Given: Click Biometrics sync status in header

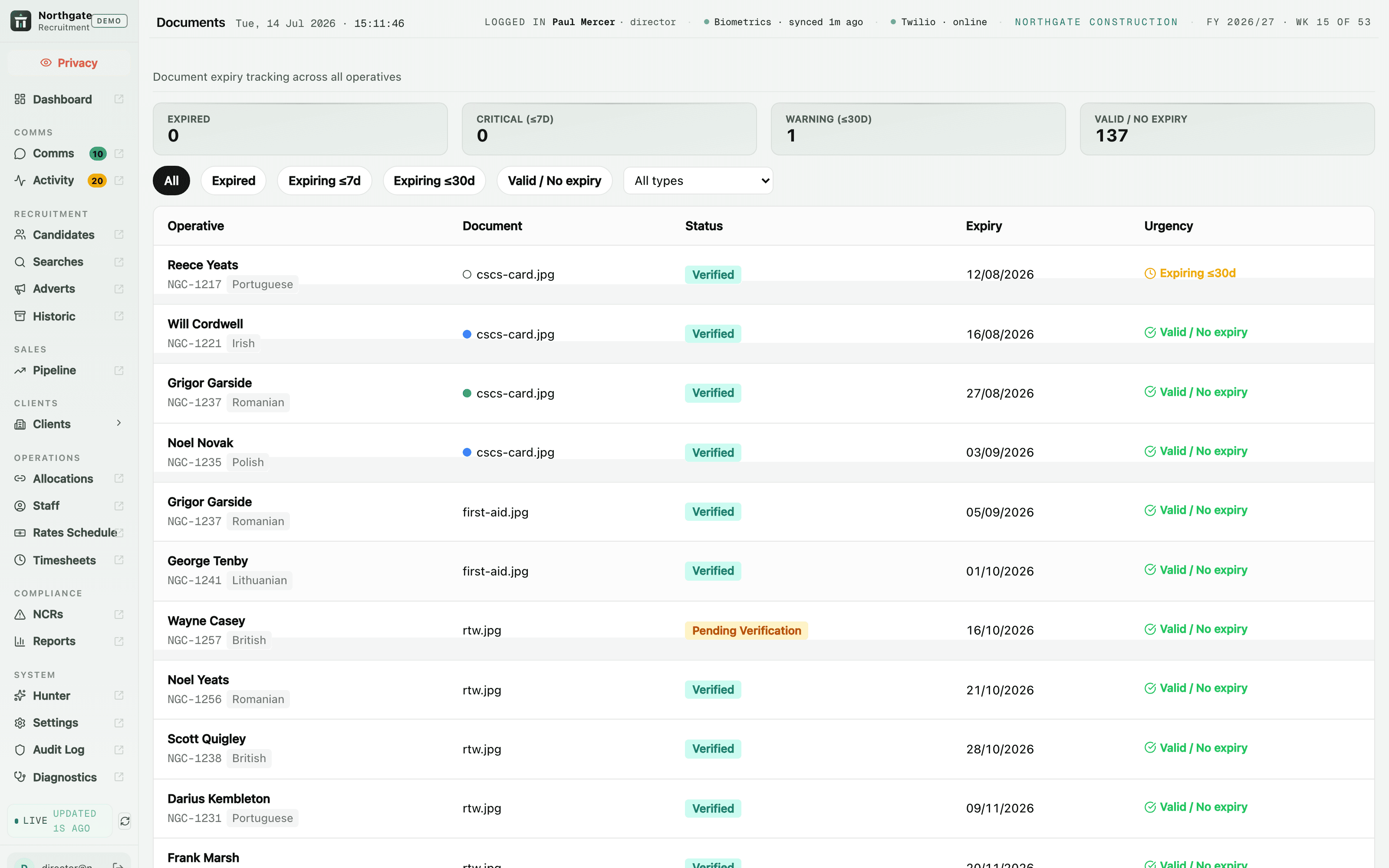Looking at the screenshot, I should (783, 22).
